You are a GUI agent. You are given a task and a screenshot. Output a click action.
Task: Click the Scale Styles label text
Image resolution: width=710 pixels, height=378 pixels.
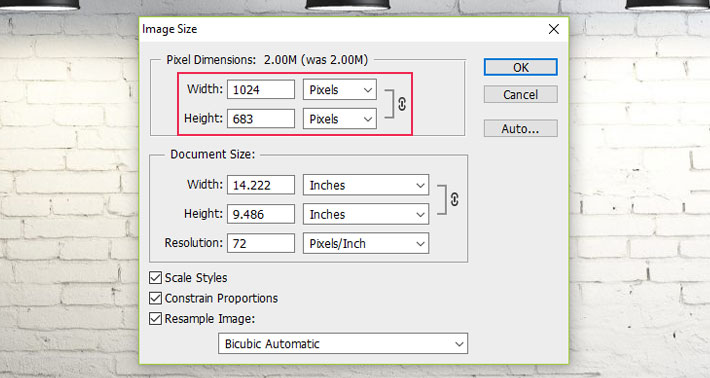click(x=196, y=278)
